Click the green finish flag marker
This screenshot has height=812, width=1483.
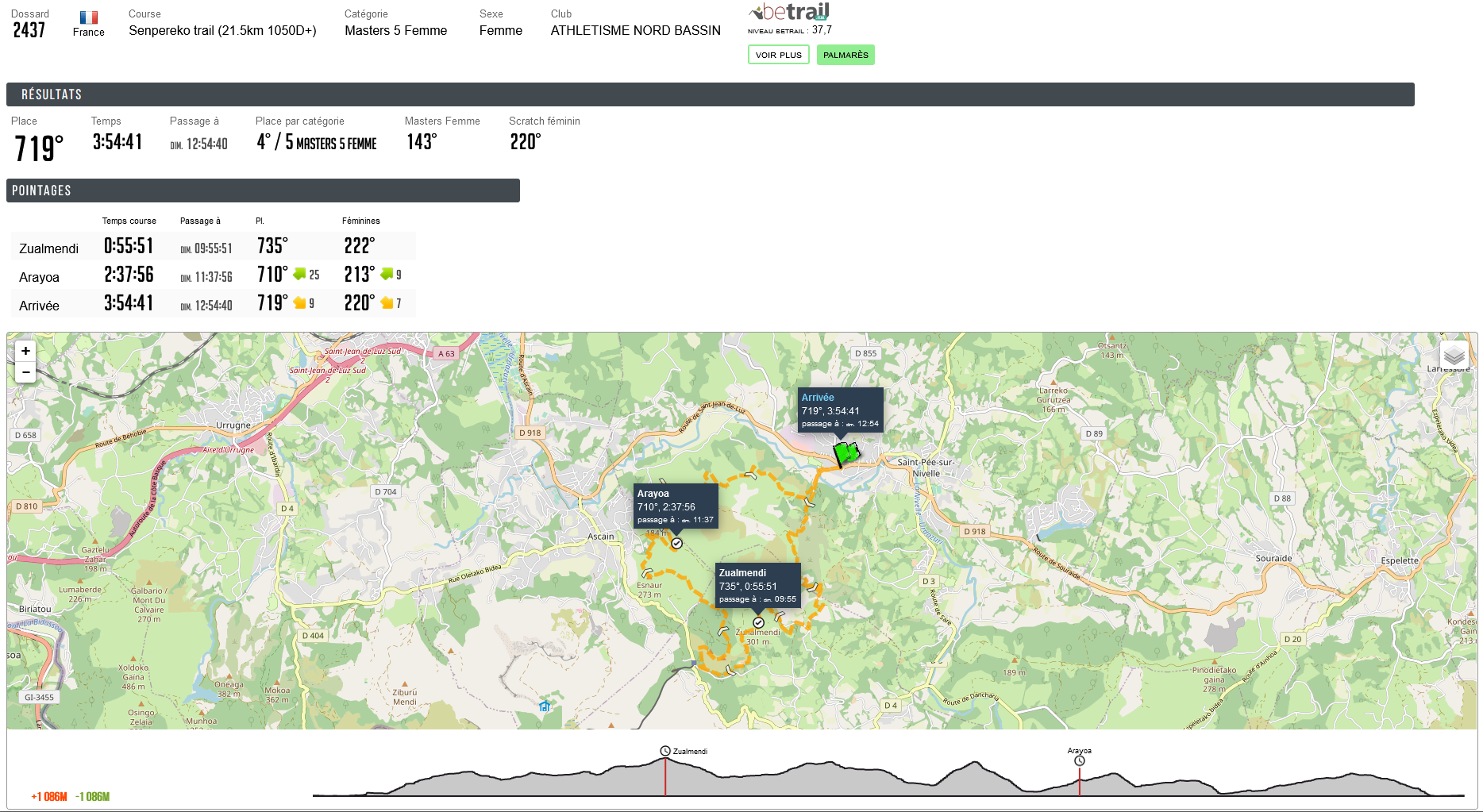(x=846, y=454)
